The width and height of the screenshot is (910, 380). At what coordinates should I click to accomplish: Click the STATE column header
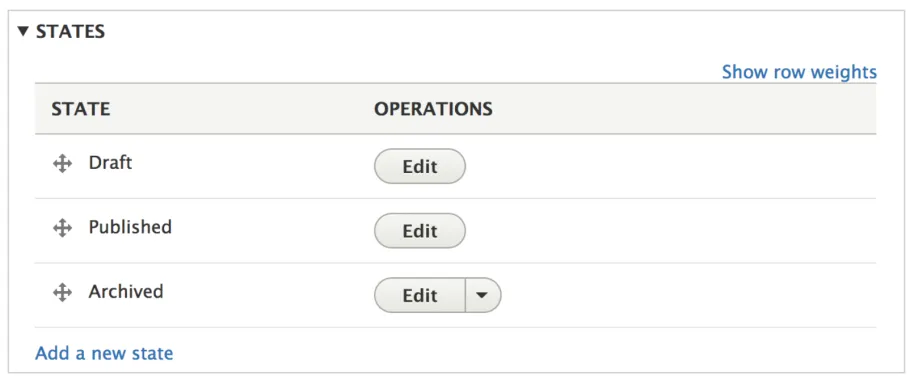point(81,108)
